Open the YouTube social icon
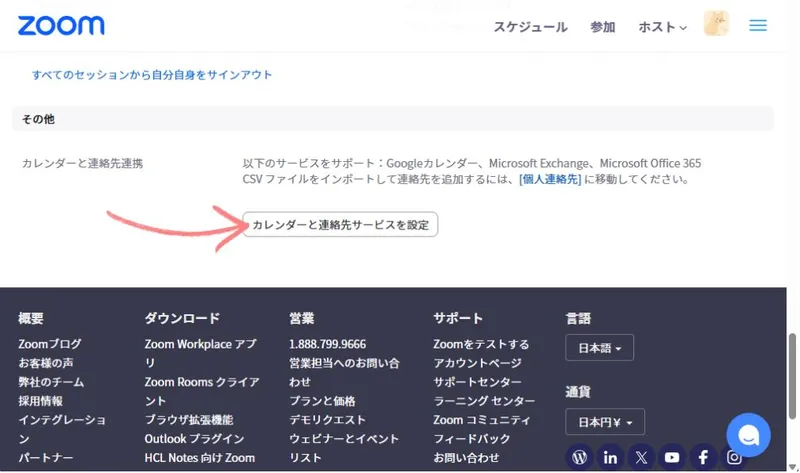This screenshot has height=473, width=800. pos(672,457)
